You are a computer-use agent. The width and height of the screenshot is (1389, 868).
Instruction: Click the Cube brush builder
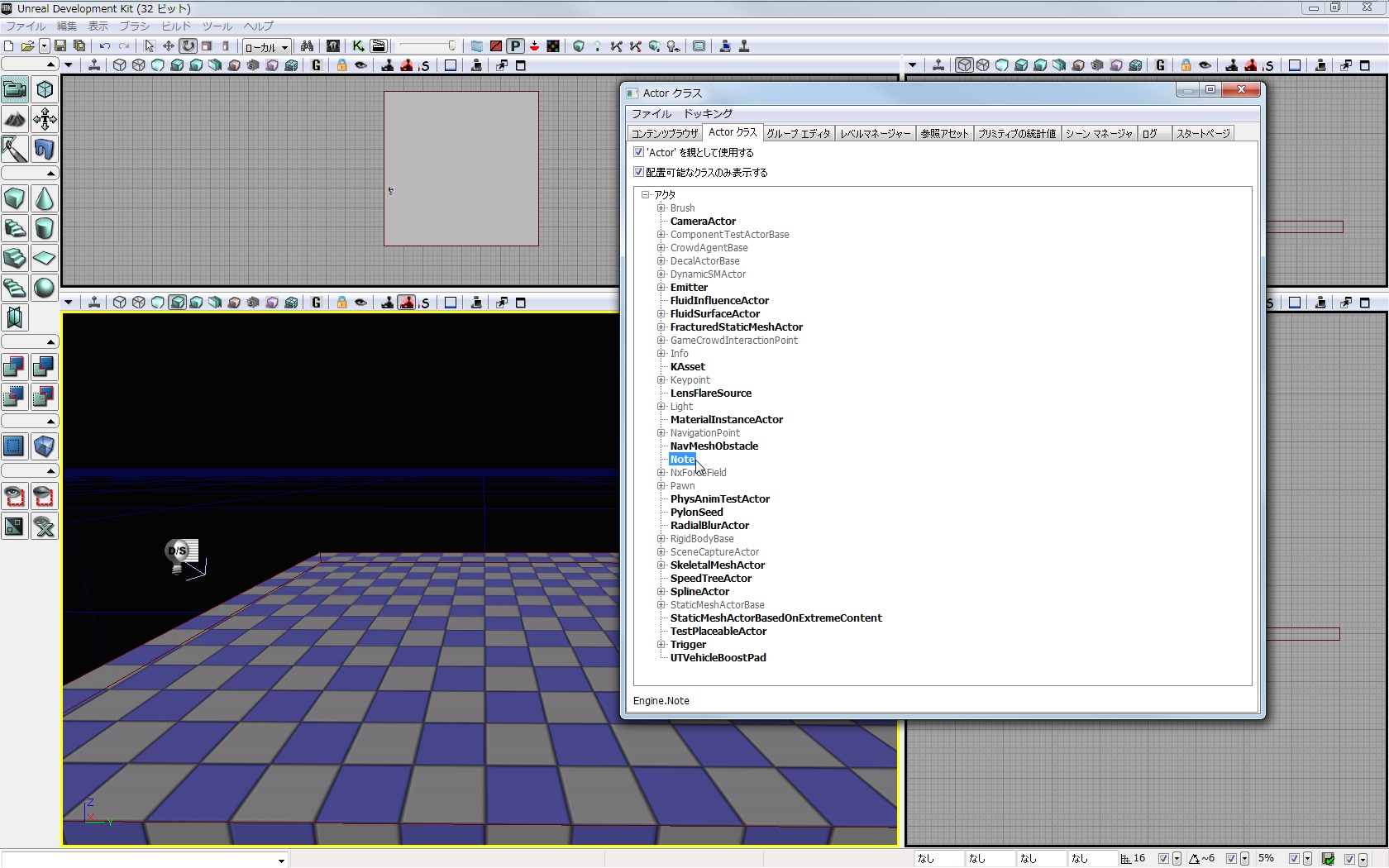pyautogui.click(x=15, y=198)
